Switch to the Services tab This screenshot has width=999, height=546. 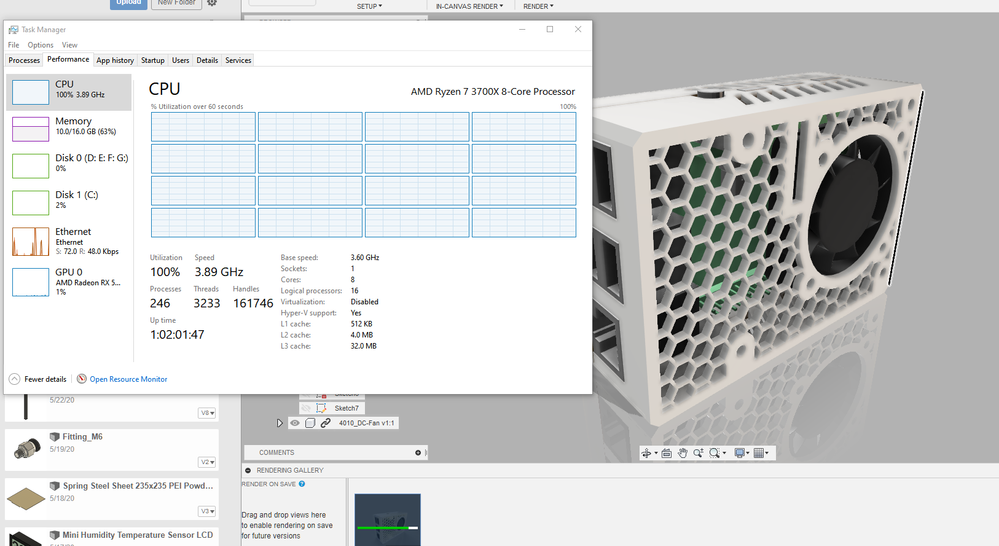pyautogui.click(x=238, y=61)
